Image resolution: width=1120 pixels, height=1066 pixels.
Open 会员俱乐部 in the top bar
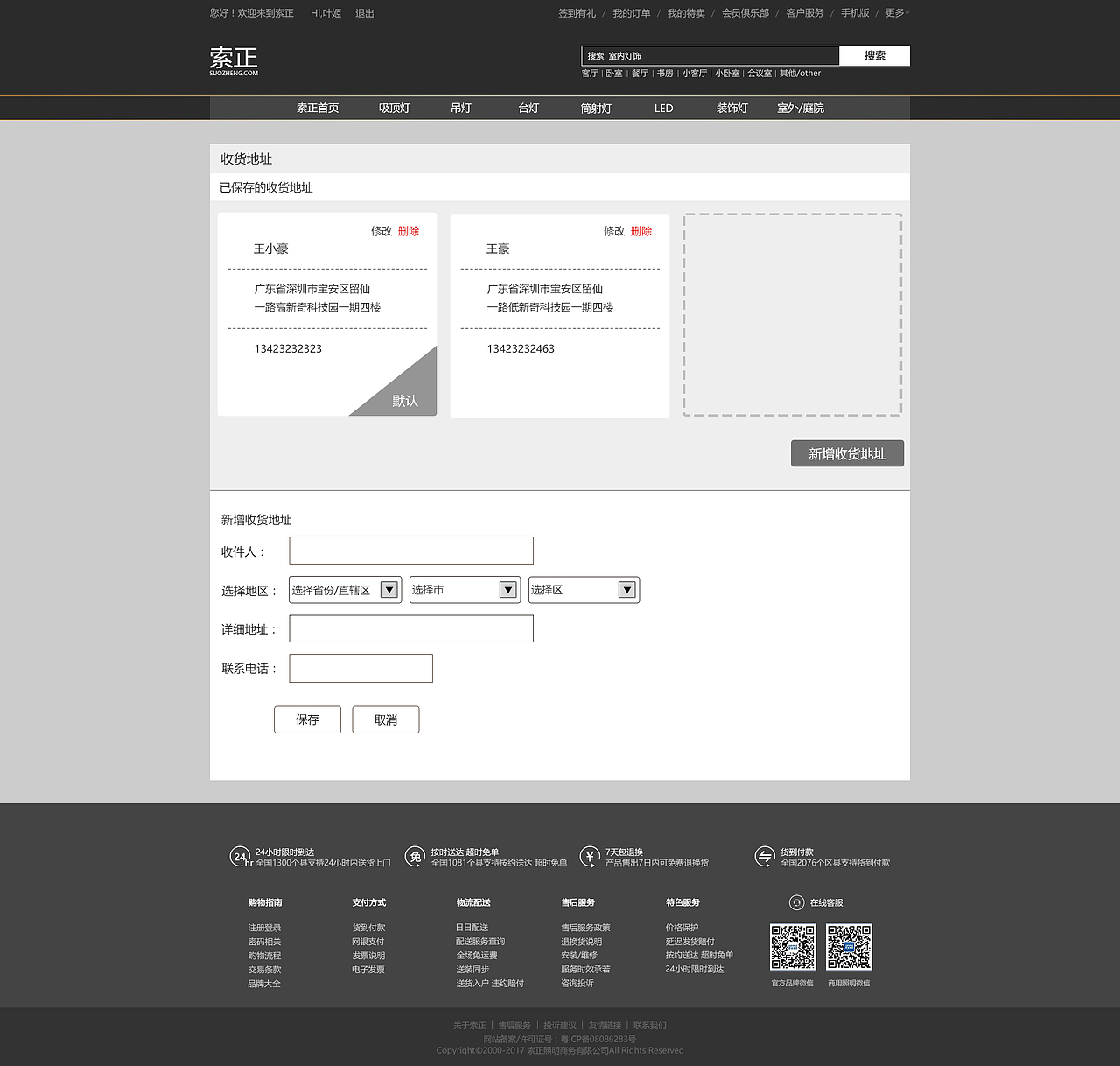pyautogui.click(x=745, y=13)
